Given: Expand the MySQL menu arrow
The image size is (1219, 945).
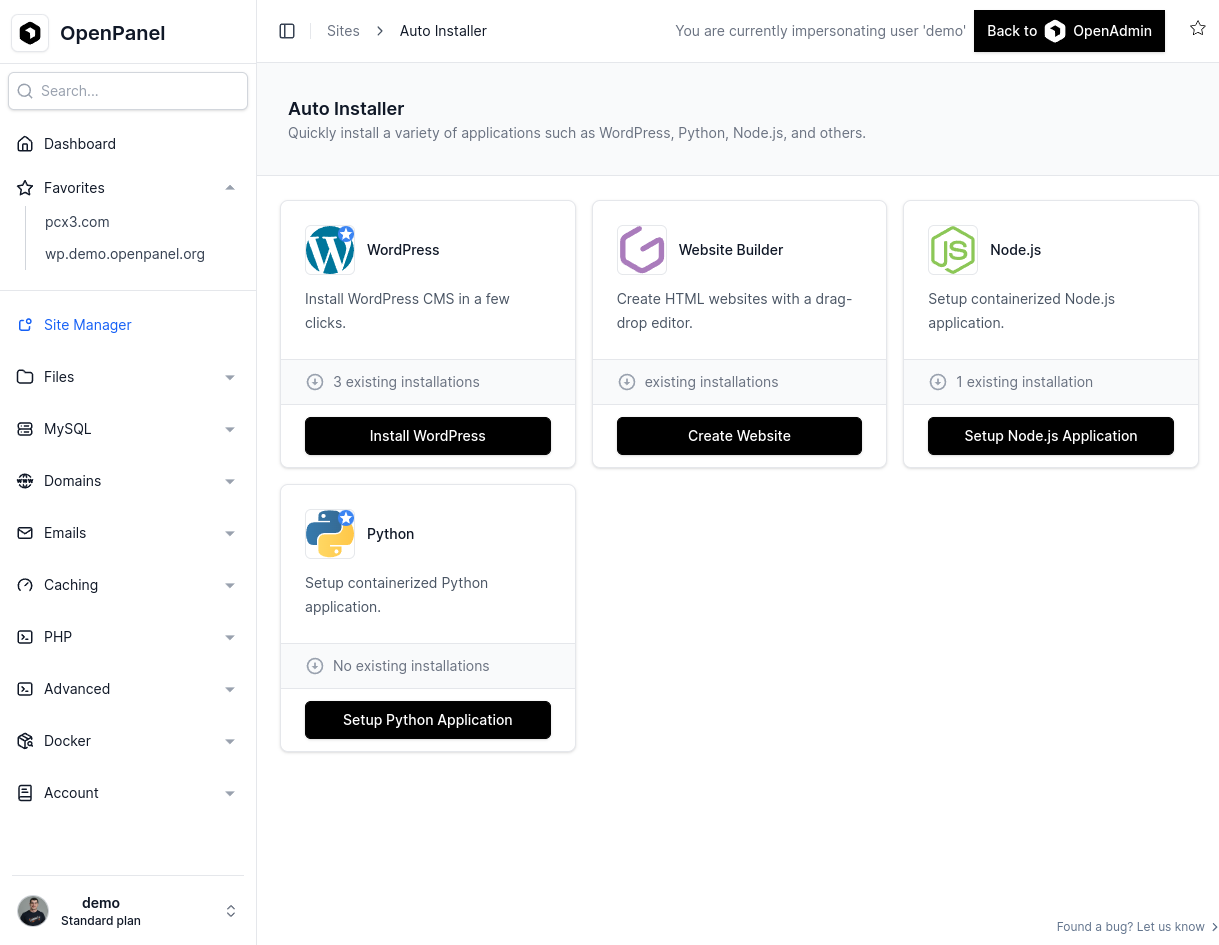Looking at the screenshot, I should [x=230, y=430].
